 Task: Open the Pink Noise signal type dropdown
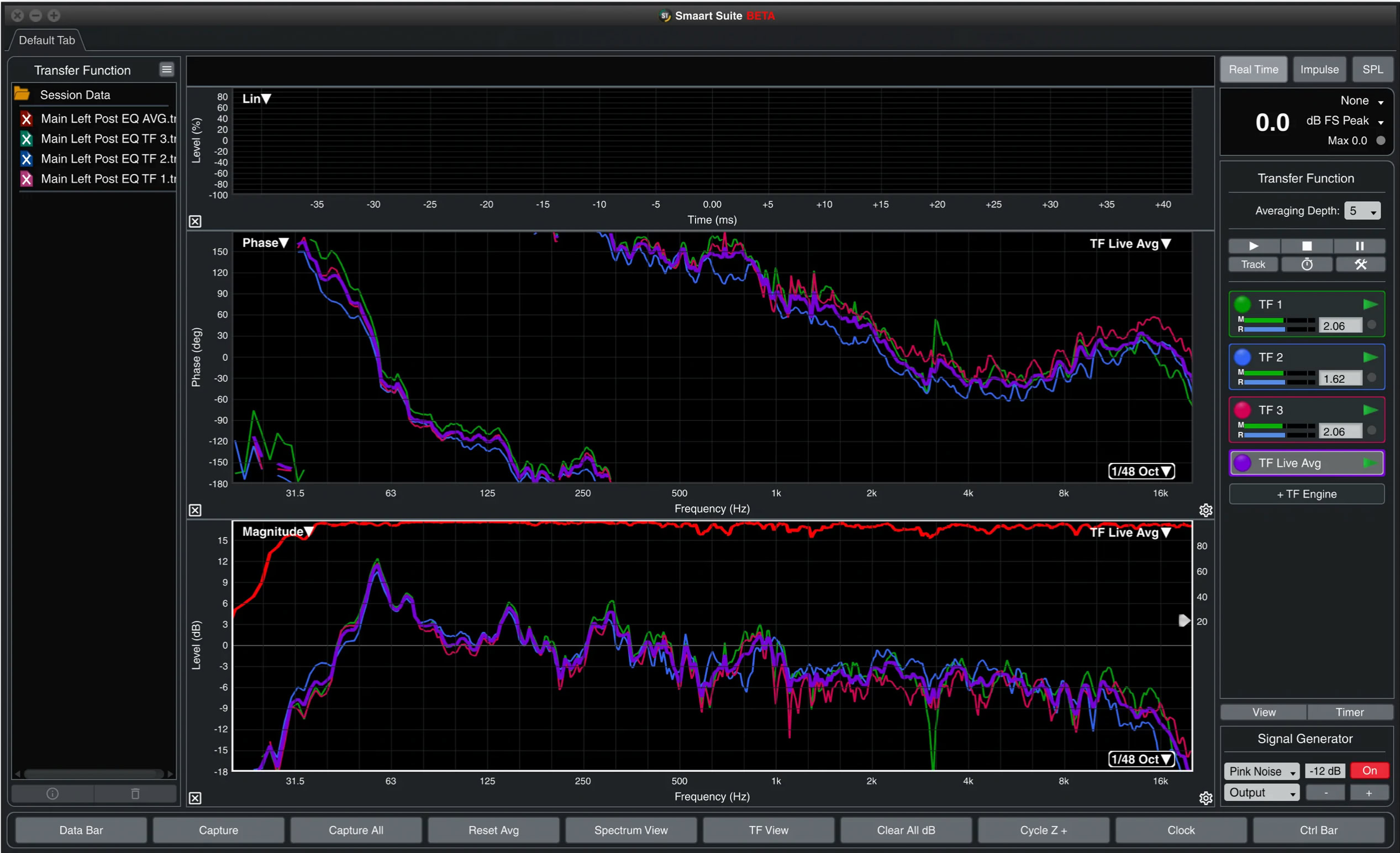point(1261,771)
